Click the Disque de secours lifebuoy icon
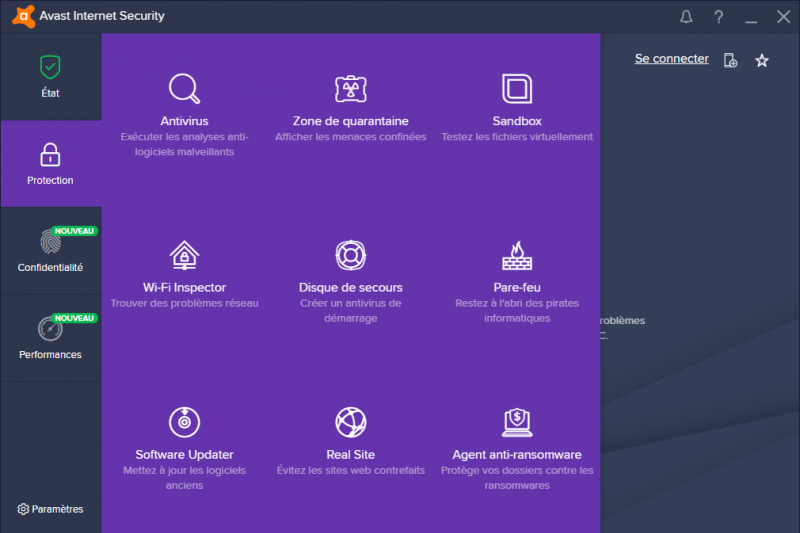 (351, 255)
